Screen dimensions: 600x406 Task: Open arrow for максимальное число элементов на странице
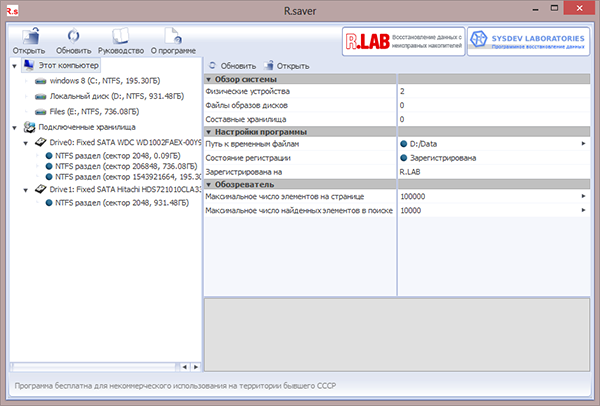click(x=584, y=196)
